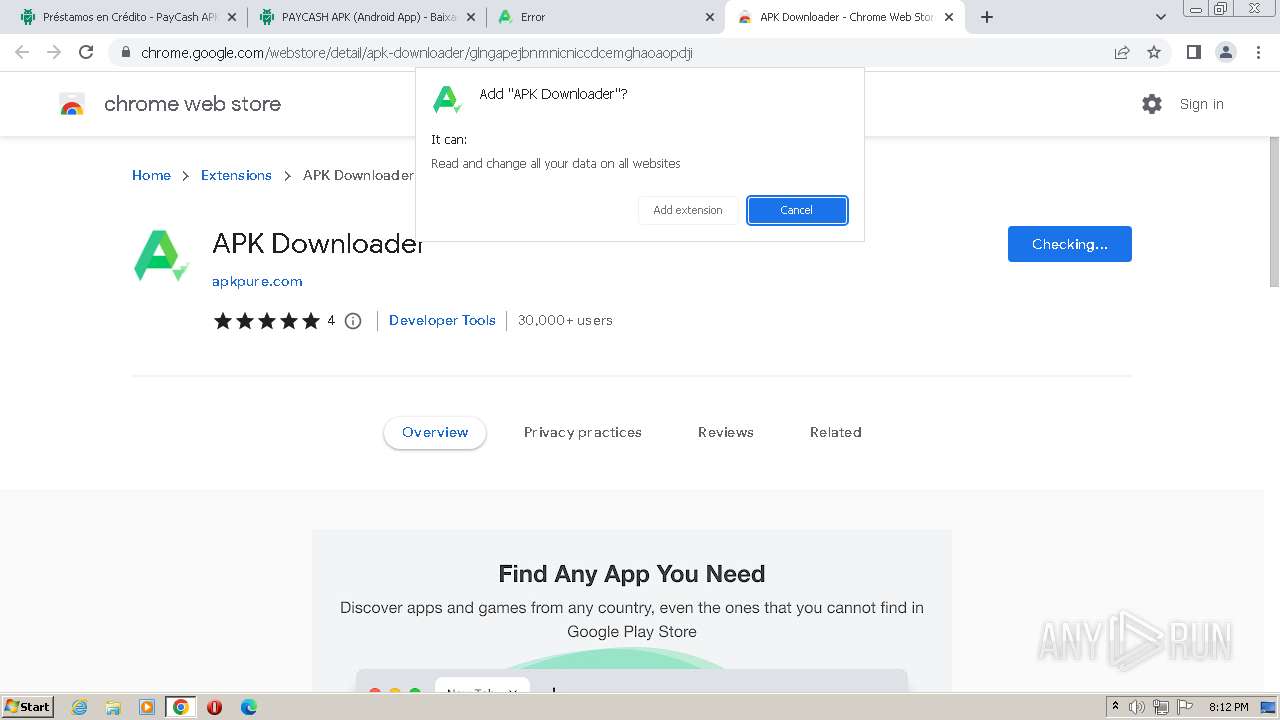1280x720 pixels.
Task: Go back in browser history
Action: [22, 52]
